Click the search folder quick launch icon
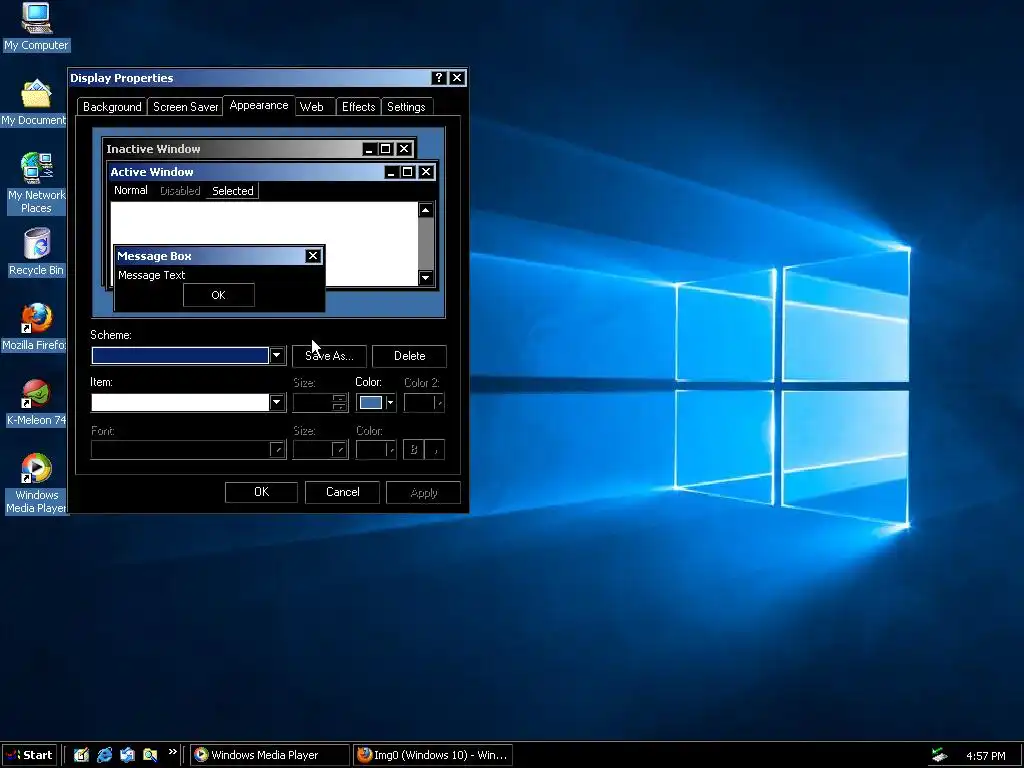This screenshot has width=1024, height=768. [x=150, y=755]
